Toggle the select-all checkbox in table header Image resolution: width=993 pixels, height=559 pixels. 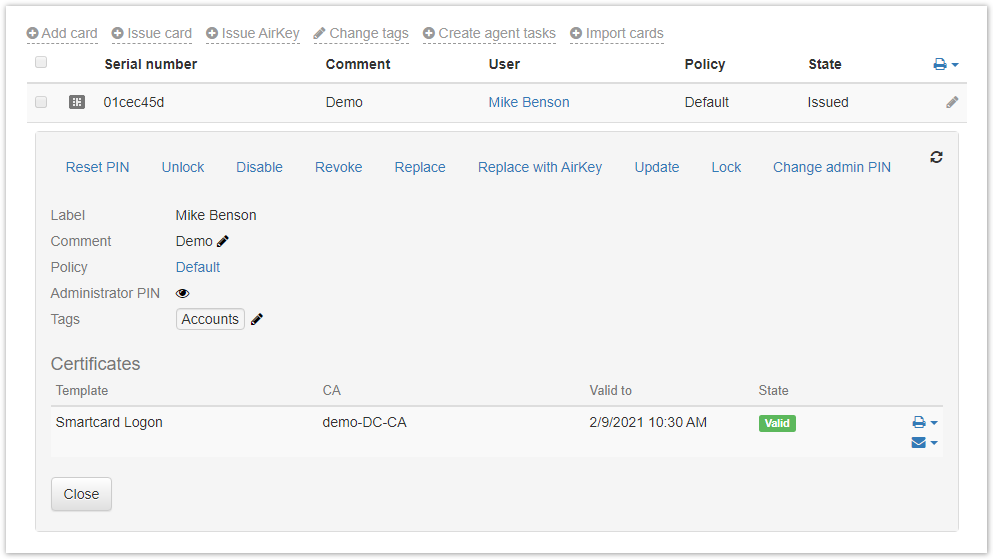41,63
